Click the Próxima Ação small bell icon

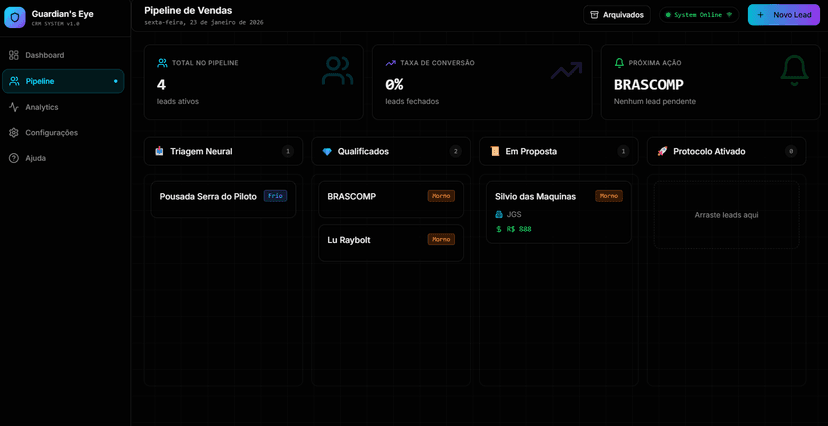[619, 63]
